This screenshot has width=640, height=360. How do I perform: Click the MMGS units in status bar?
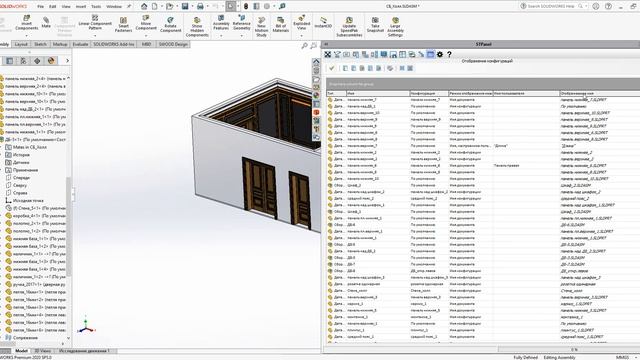click(x=622, y=357)
